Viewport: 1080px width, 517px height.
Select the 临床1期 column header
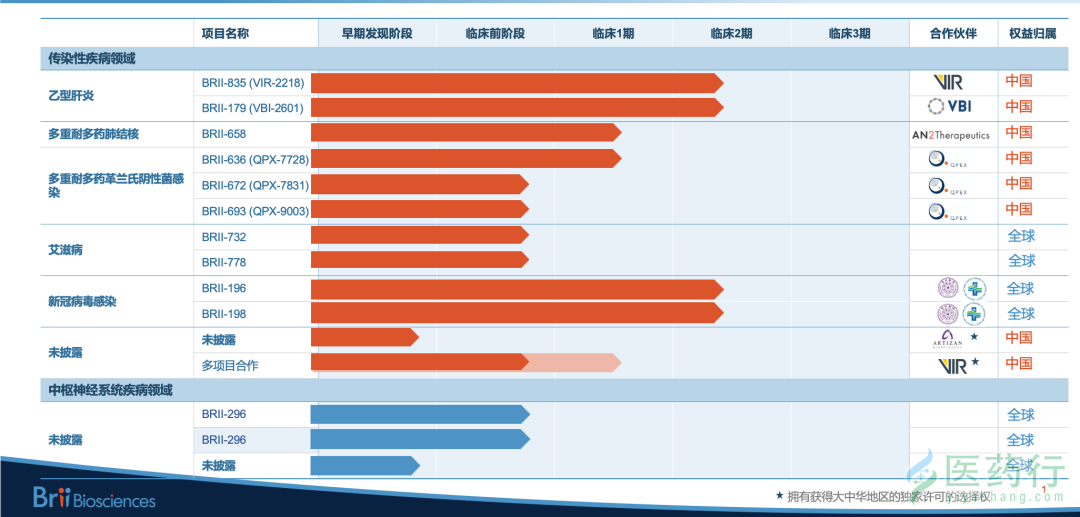click(x=613, y=33)
